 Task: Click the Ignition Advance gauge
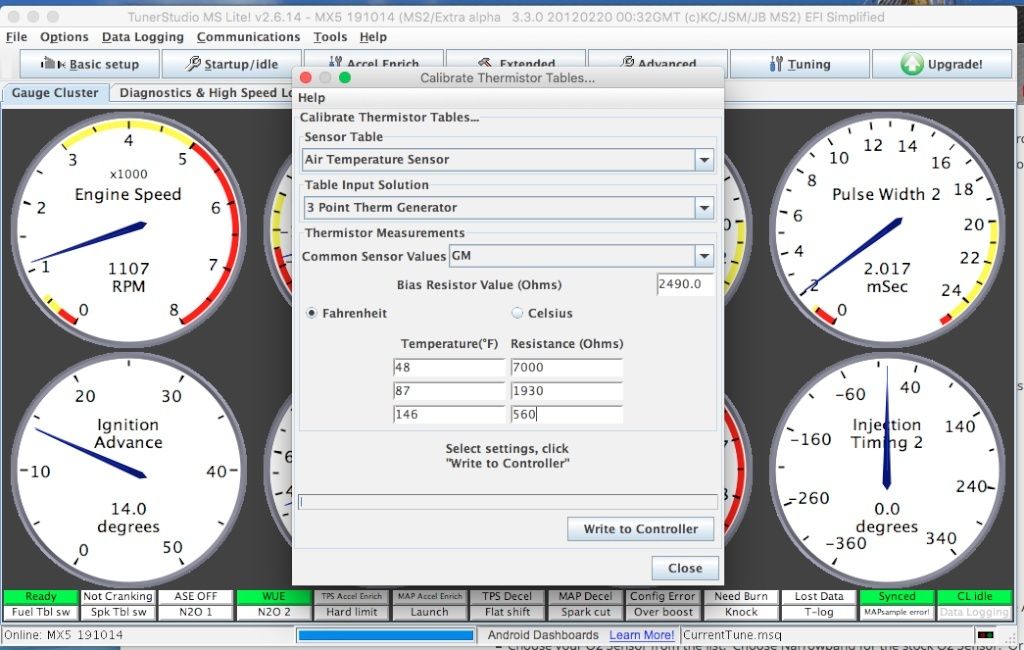point(128,470)
